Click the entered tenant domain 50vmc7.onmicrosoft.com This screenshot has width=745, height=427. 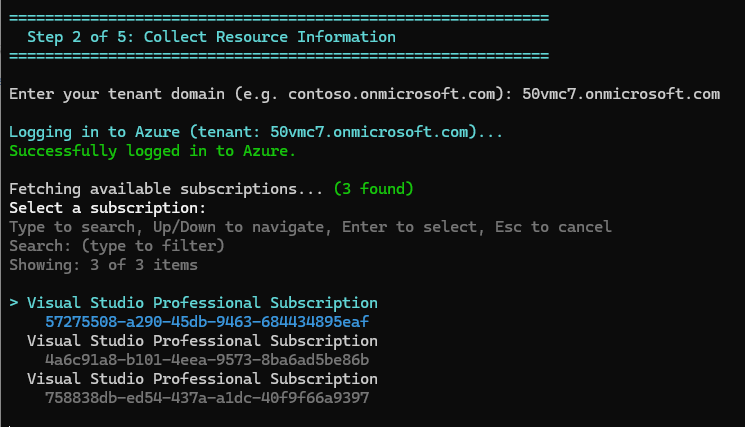pyautogui.click(x=621, y=94)
